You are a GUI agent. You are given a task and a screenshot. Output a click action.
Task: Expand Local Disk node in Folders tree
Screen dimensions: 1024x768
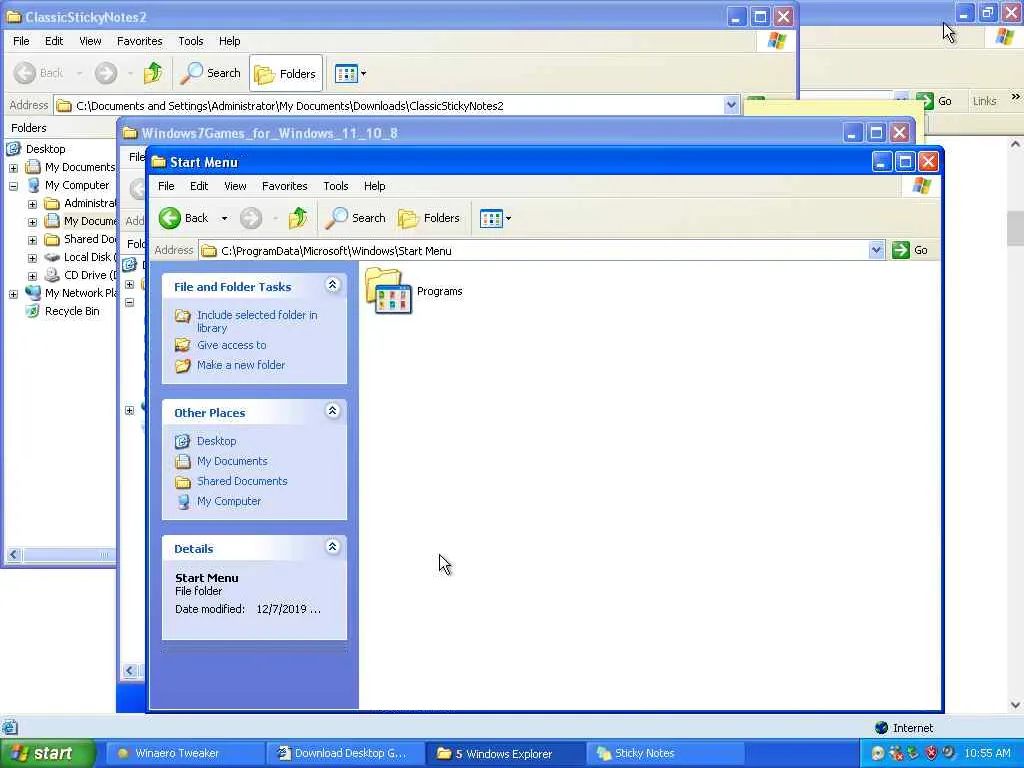point(32,258)
